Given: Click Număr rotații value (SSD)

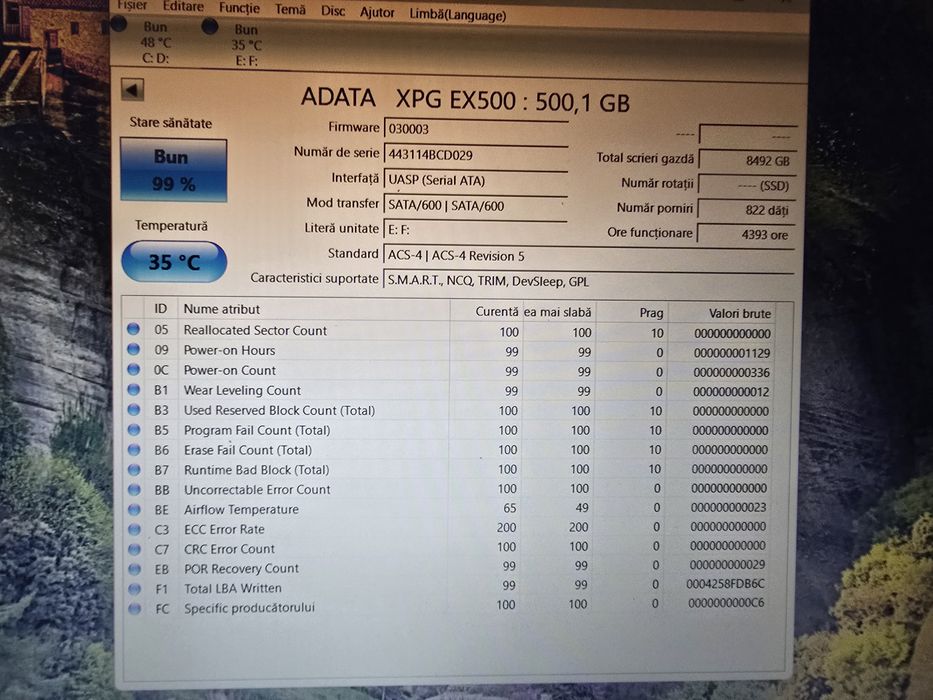Looking at the screenshot, I should 746,185.
